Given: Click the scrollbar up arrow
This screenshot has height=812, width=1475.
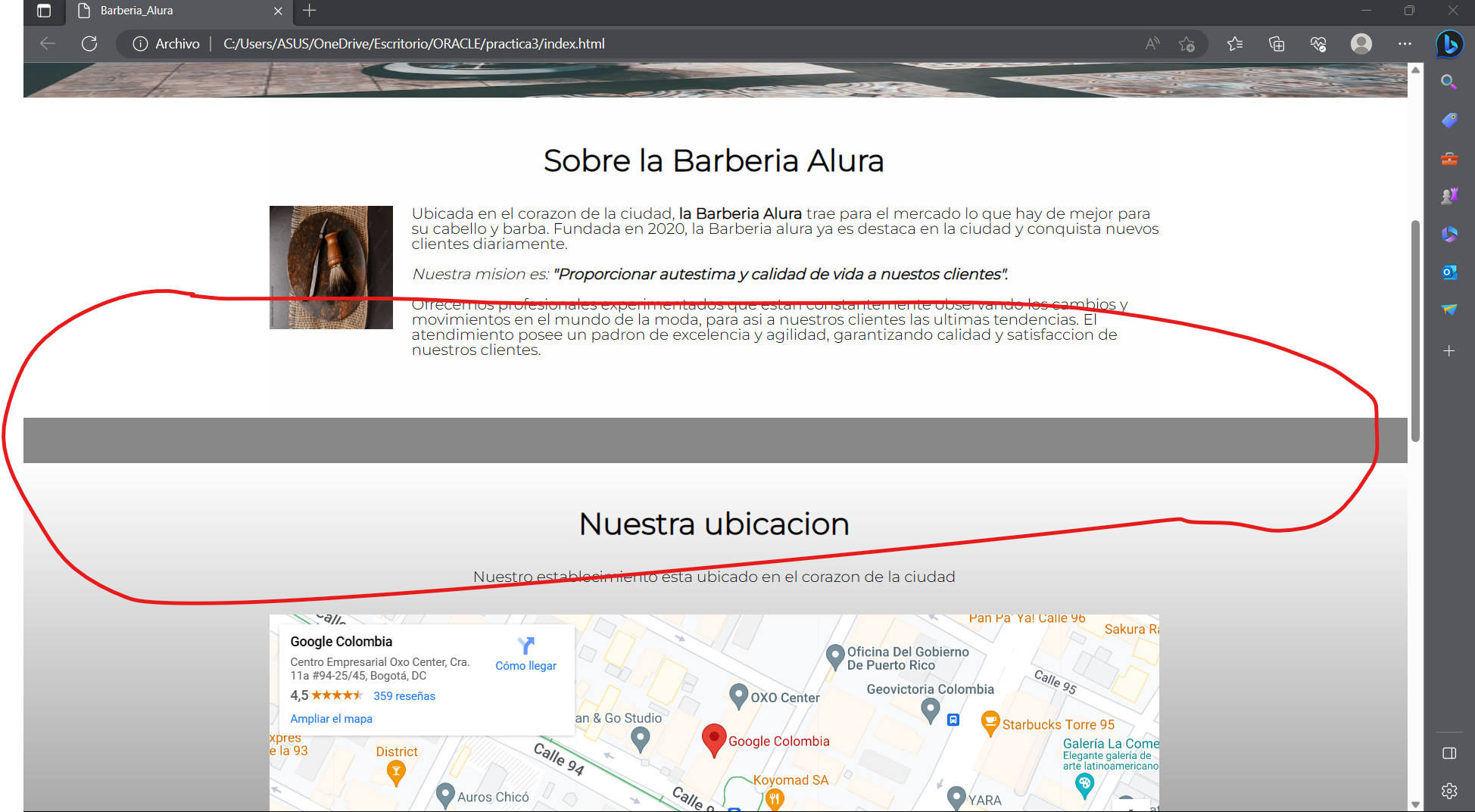Looking at the screenshot, I should [1415, 70].
